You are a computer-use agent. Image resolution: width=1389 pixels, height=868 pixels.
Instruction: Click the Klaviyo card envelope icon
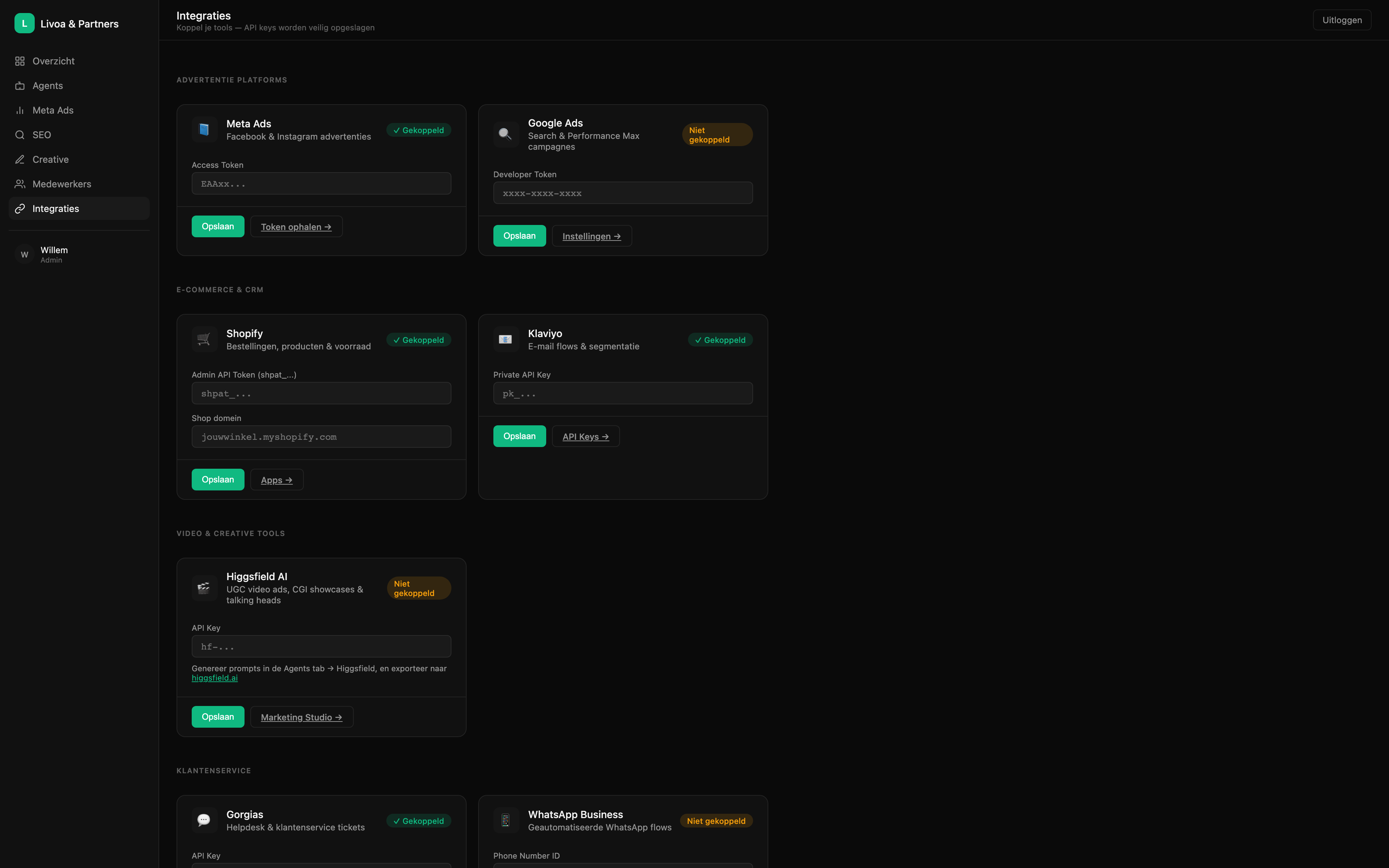pos(506,339)
